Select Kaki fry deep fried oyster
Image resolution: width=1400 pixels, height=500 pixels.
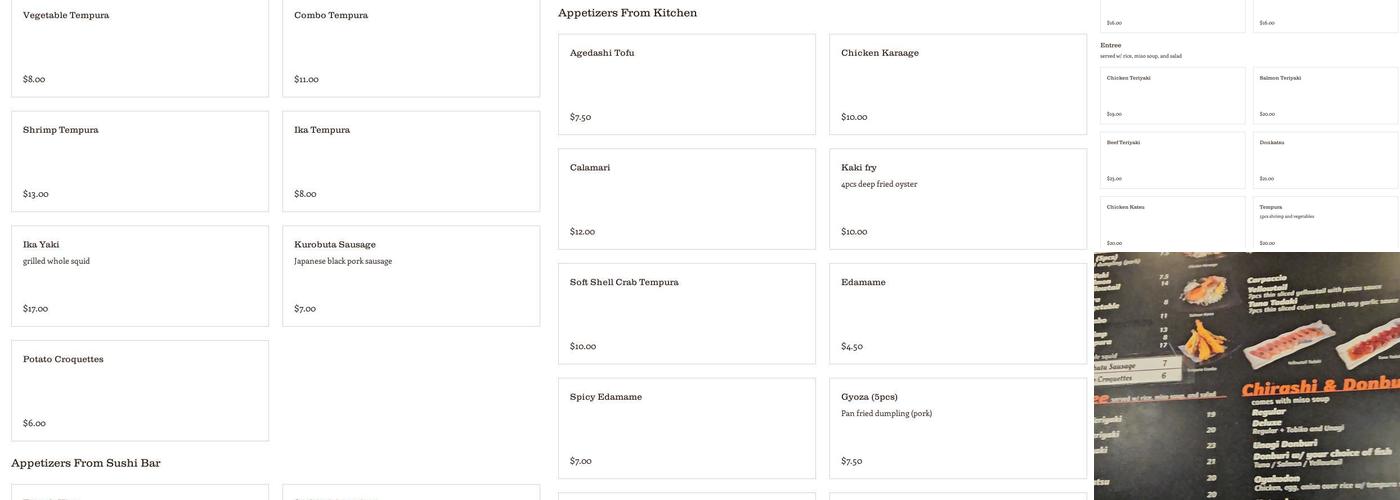pyautogui.click(x=958, y=199)
